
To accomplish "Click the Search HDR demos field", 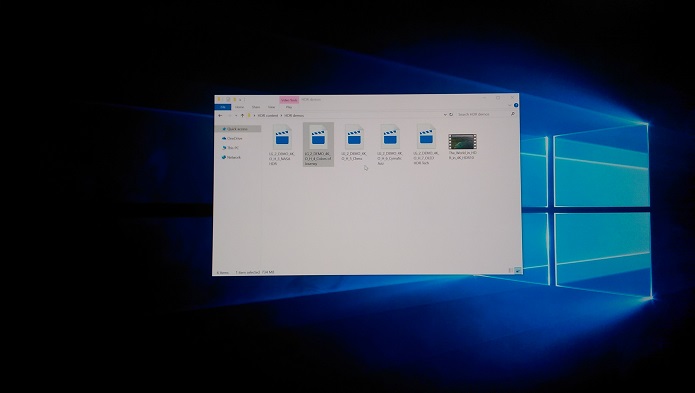I will click(x=486, y=114).
